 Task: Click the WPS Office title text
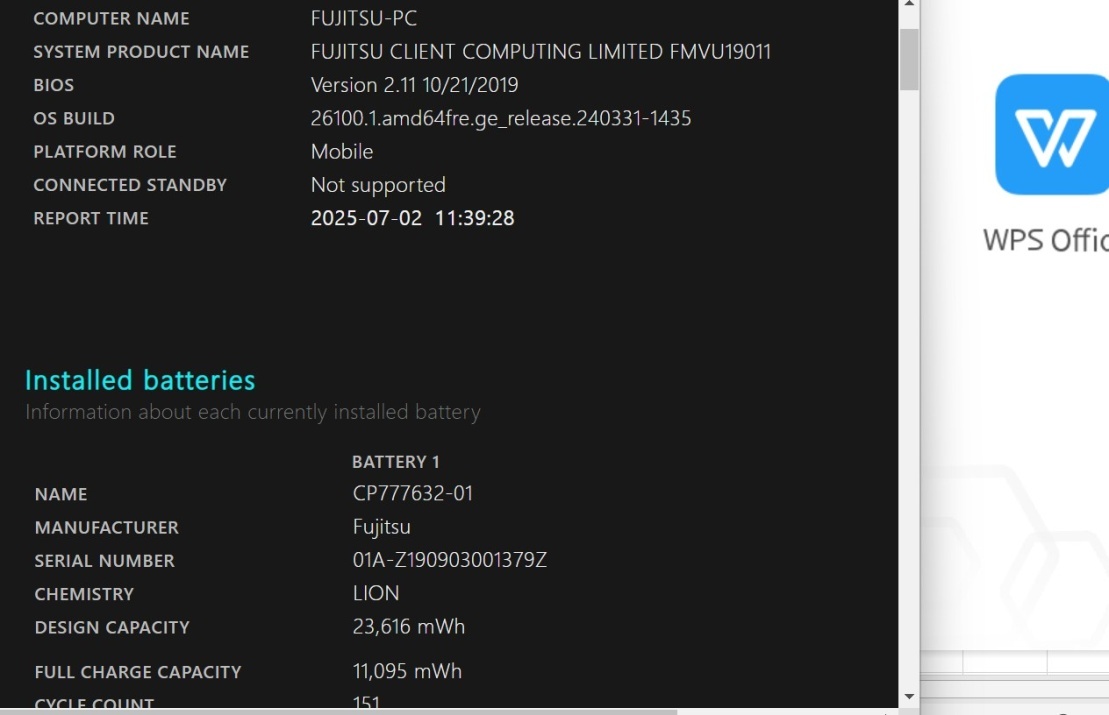1045,240
